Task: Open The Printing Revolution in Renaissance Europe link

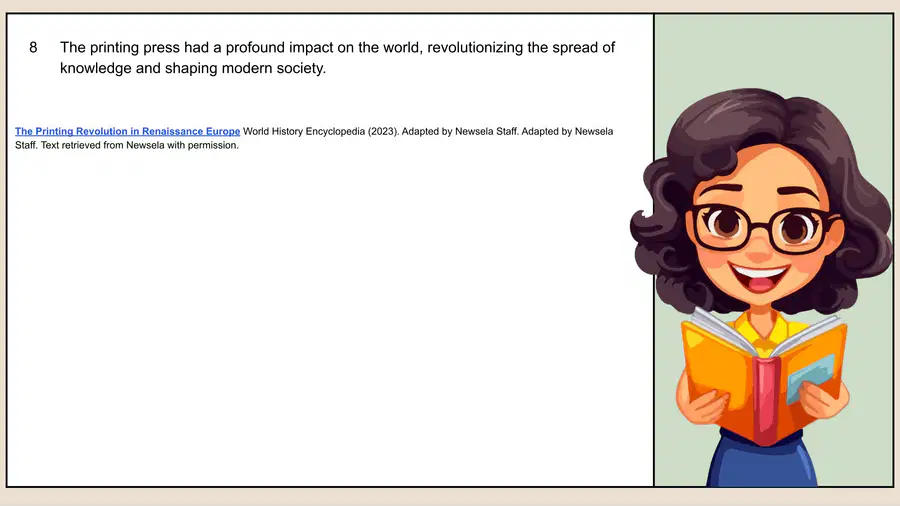Action: click(x=127, y=131)
